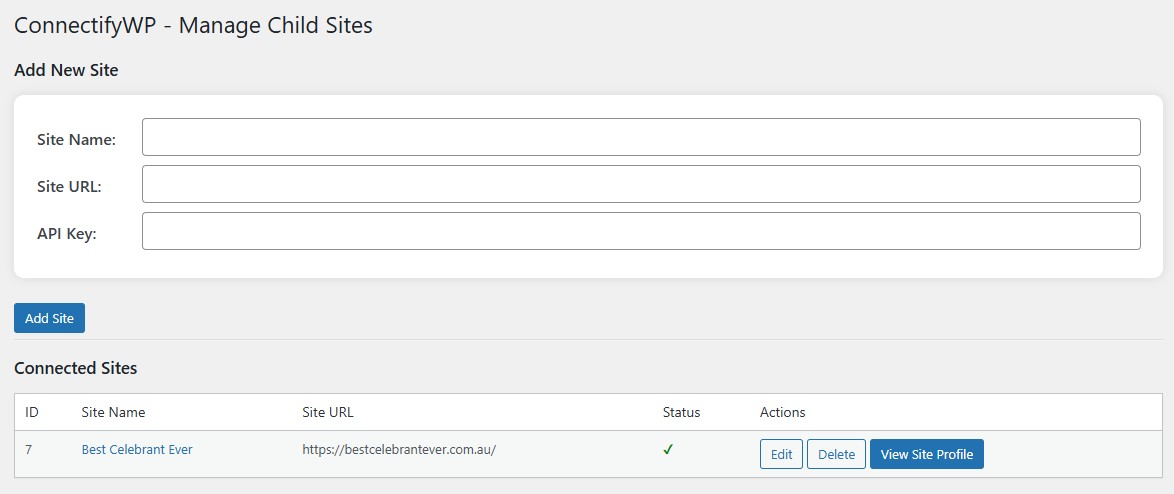
Task: Click the Connected Sites heading
Action: pos(76,368)
